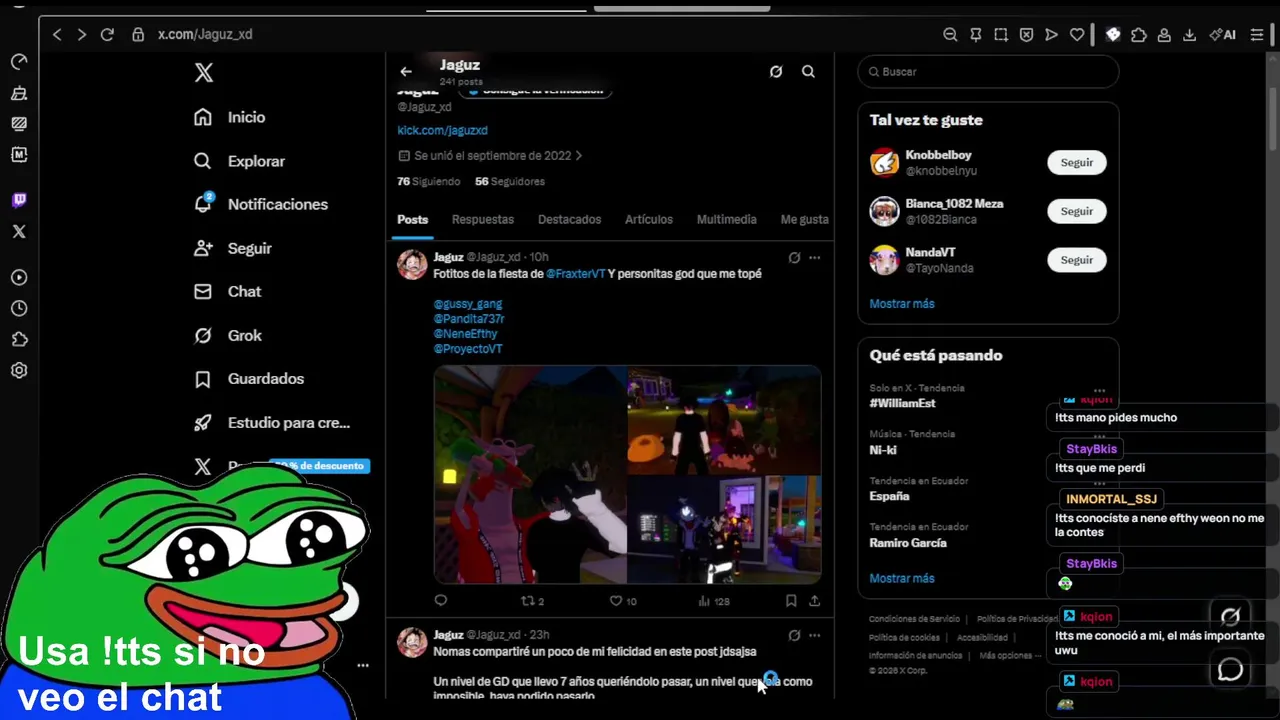Viewport: 1280px width, 720px height.
Task: Open the three-dot menu on #WilliamEst trend
Action: pos(1099,391)
